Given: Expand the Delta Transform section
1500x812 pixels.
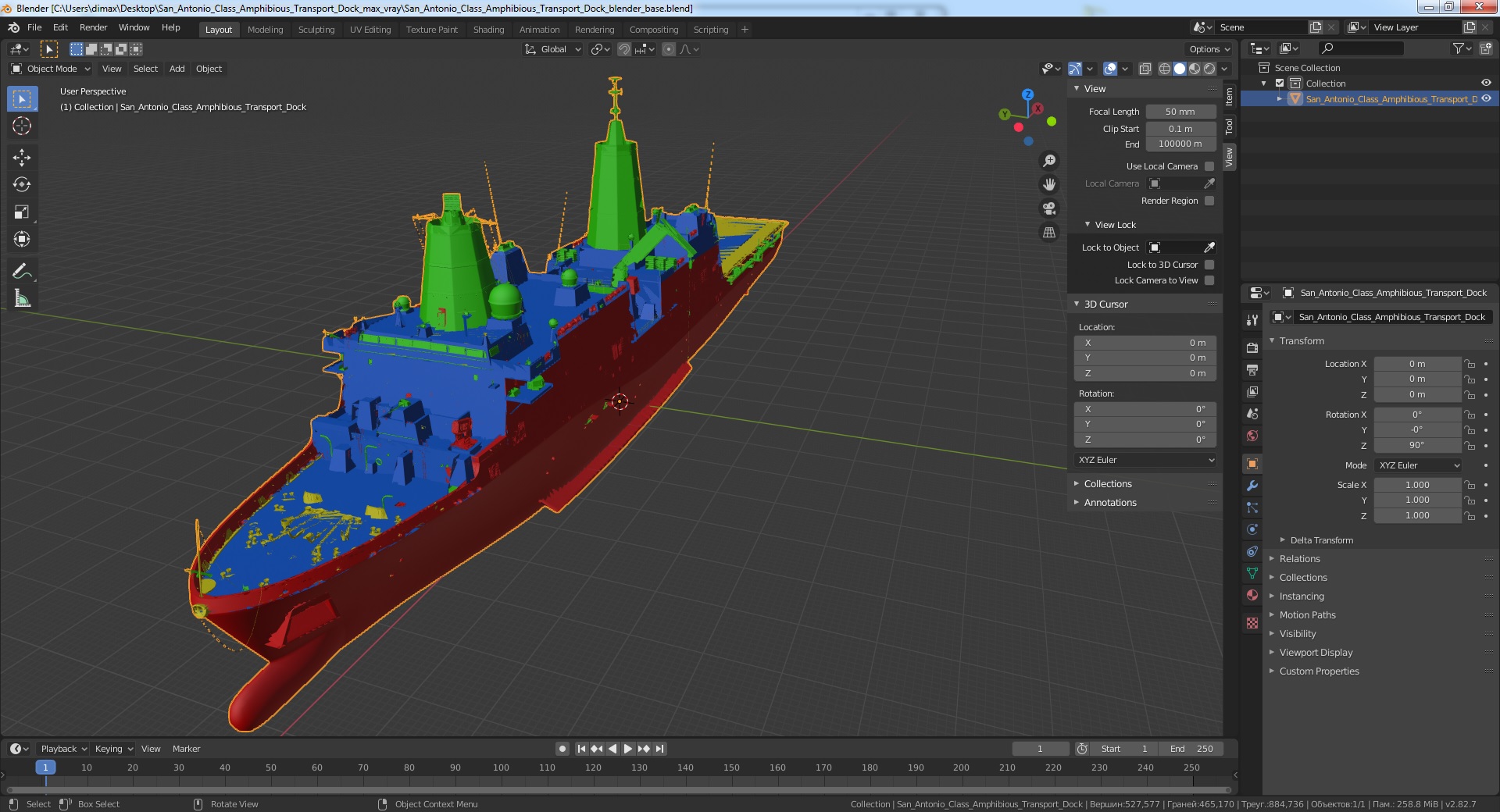Looking at the screenshot, I should [1321, 540].
